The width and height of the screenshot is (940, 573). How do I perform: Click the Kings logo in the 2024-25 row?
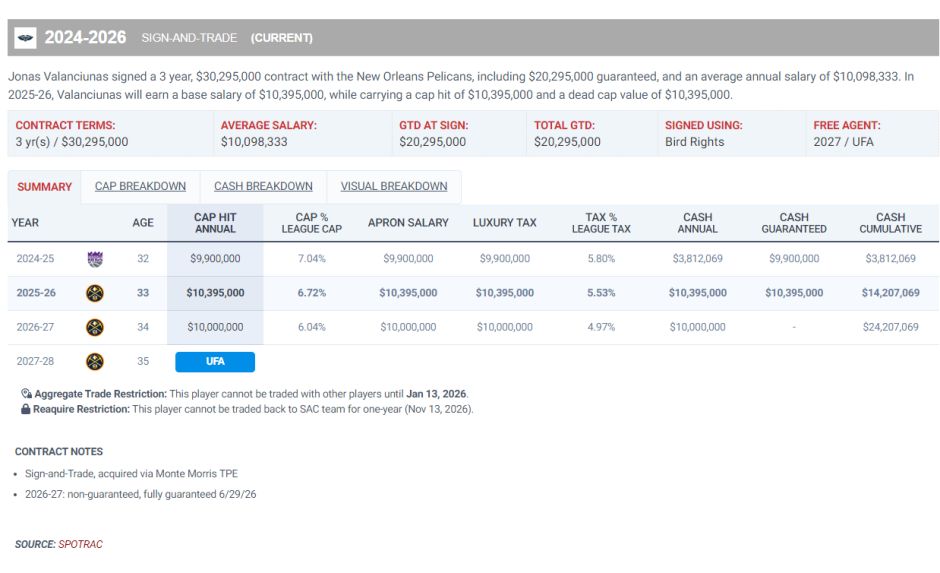[95, 259]
